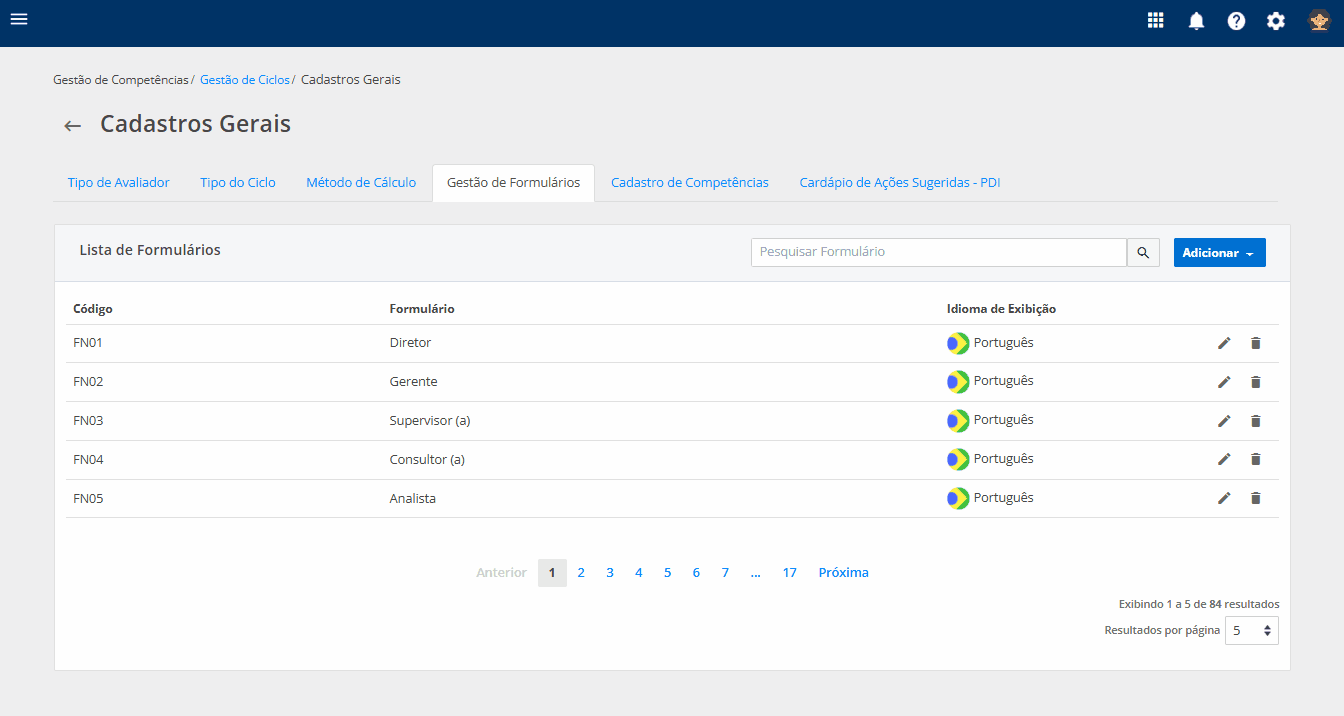The height and width of the screenshot is (716, 1344).
Task: Edit the Diretor form with pencil icon
Action: click(1224, 343)
